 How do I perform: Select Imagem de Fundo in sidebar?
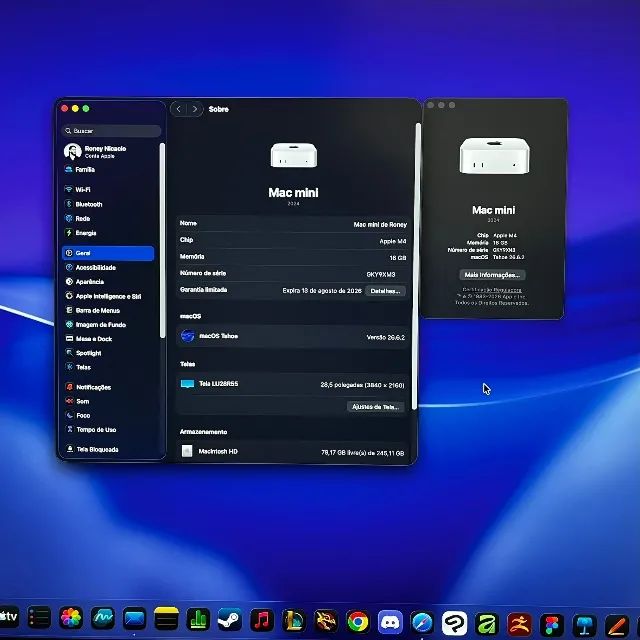(108, 324)
